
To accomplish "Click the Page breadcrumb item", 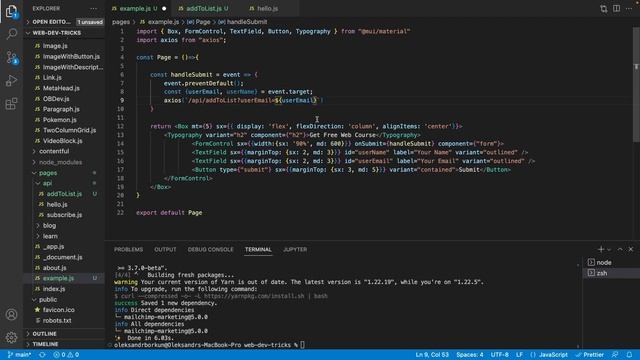I will (x=199, y=22).
